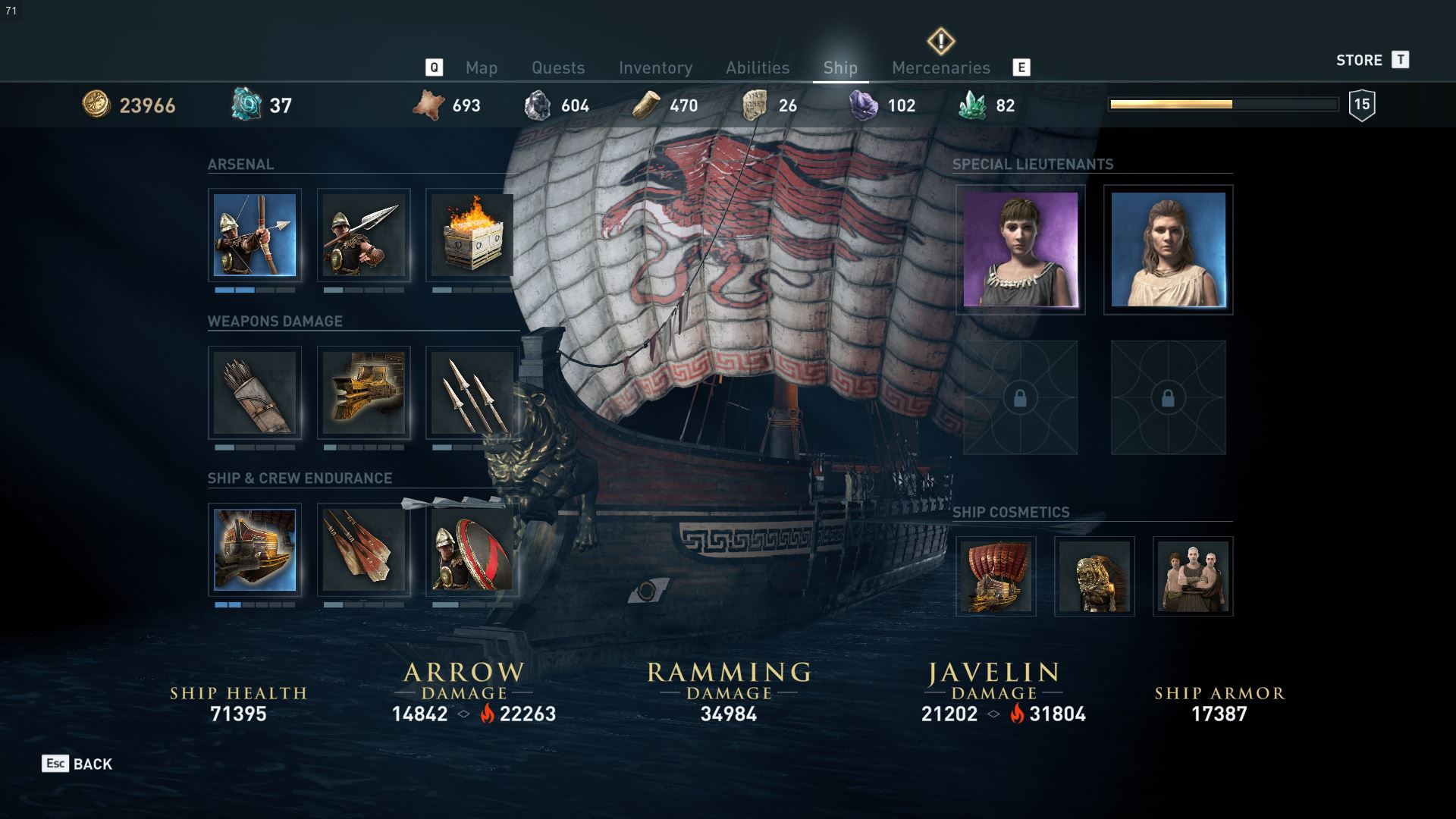The width and height of the screenshot is (1456, 819).
Task: Select the blue-background special lieutenant portrait
Action: pyautogui.click(x=1168, y=249)
